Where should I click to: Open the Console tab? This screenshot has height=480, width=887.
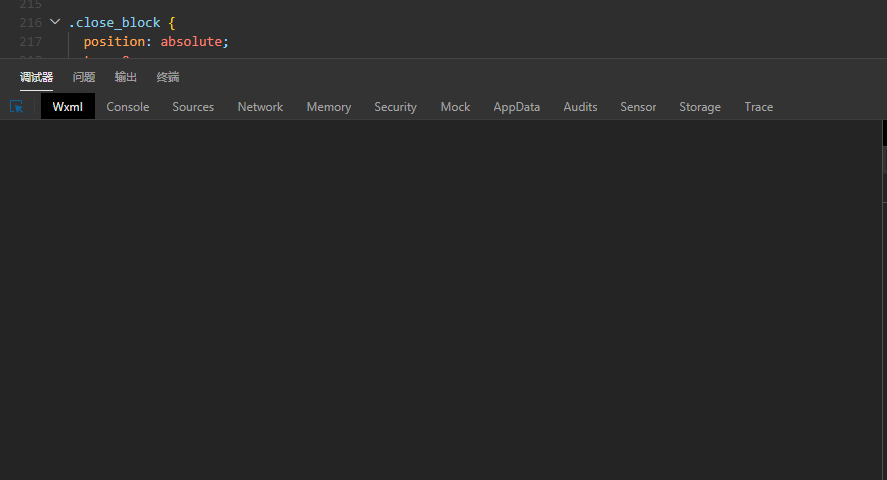click(128, 107)
